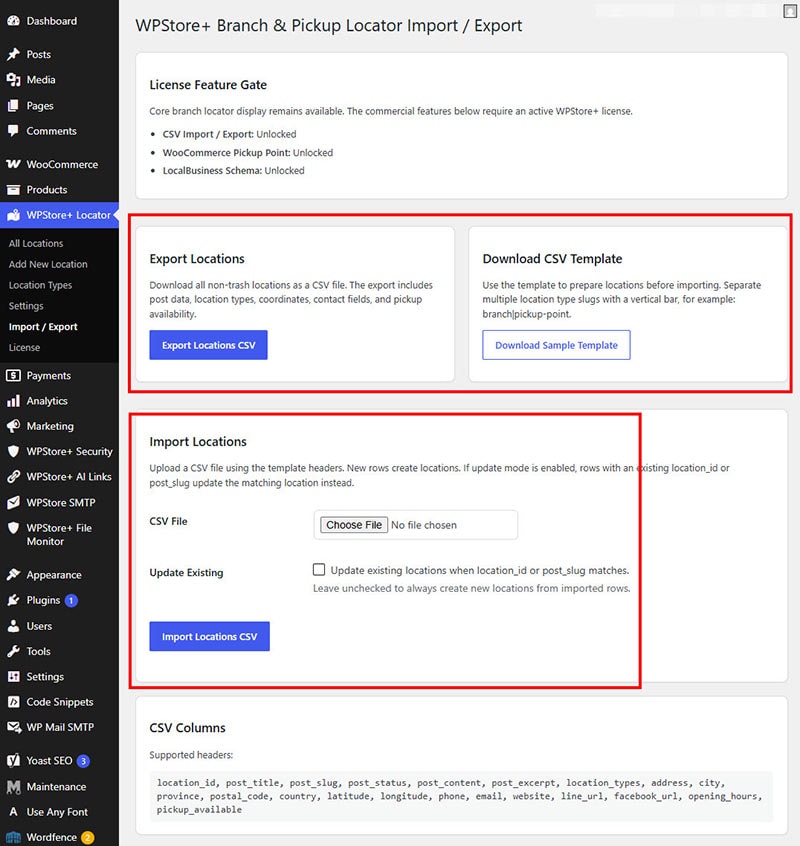Viewport: 800px width, 846px height.
Task: Click the Products archive box icon
Action: pyautogui.click(x=13, y=190)
